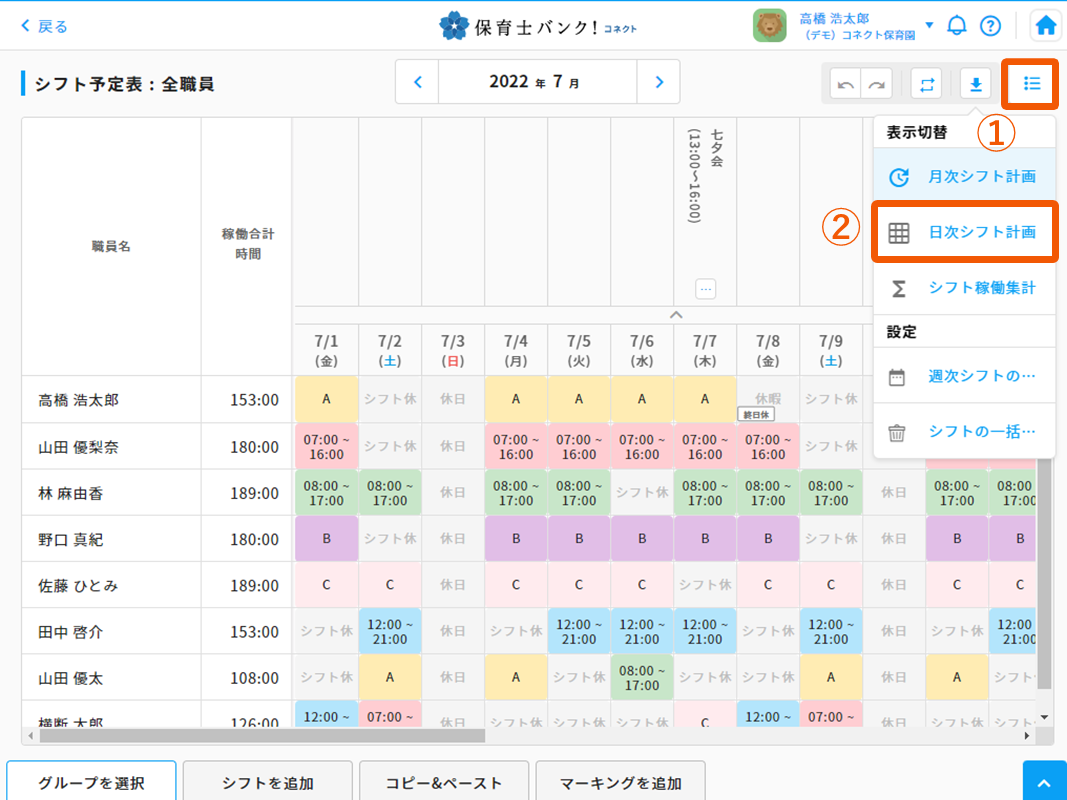Advance to next month with right chevron
Viewport: 1067px width, 800px height.
click(x=658, y=82)
